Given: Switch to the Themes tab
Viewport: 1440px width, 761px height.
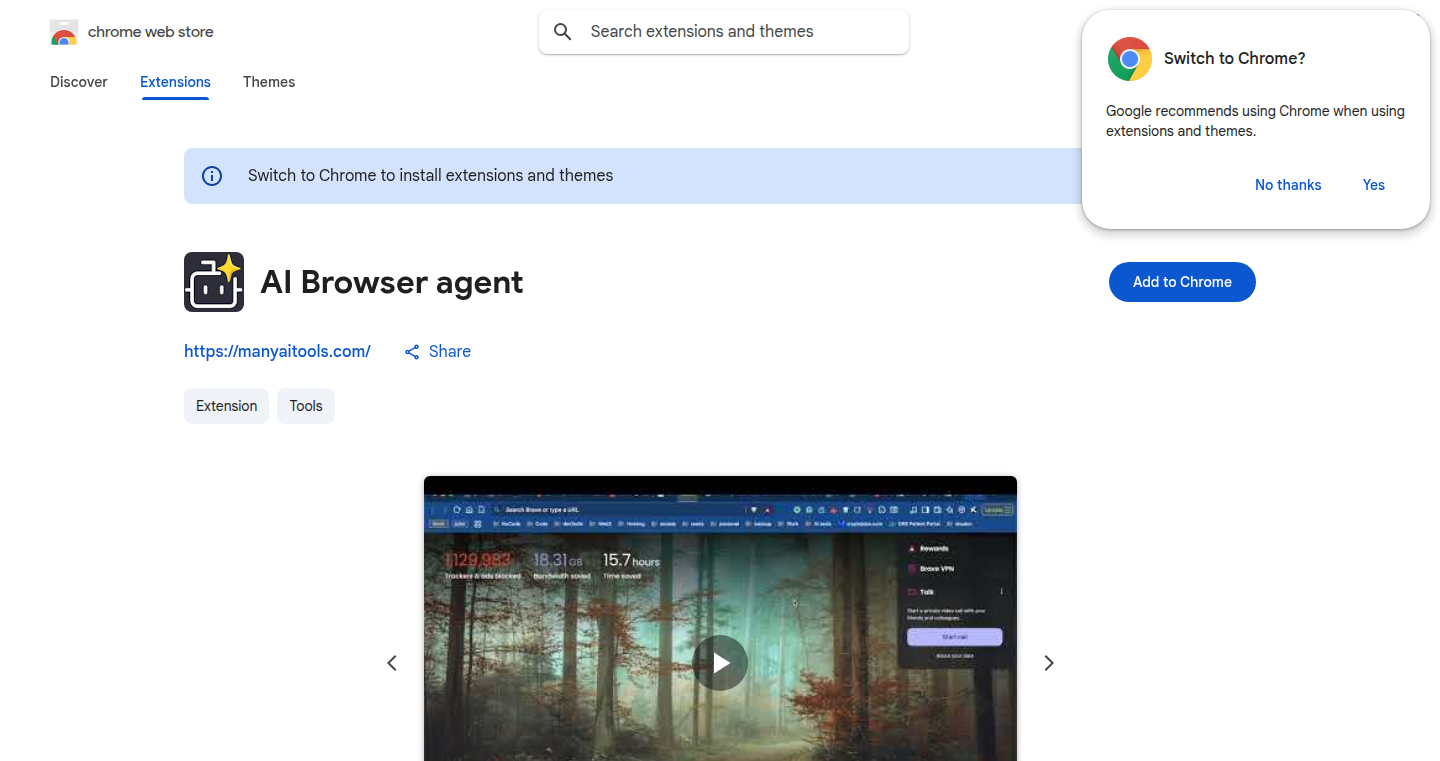Looking at the screenshot, I should [269, 82].
